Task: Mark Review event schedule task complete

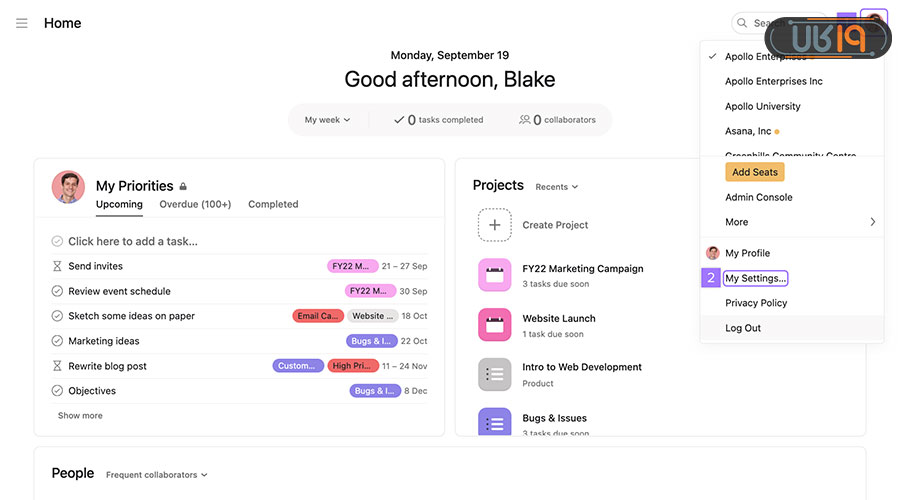Action: (57, 291)
